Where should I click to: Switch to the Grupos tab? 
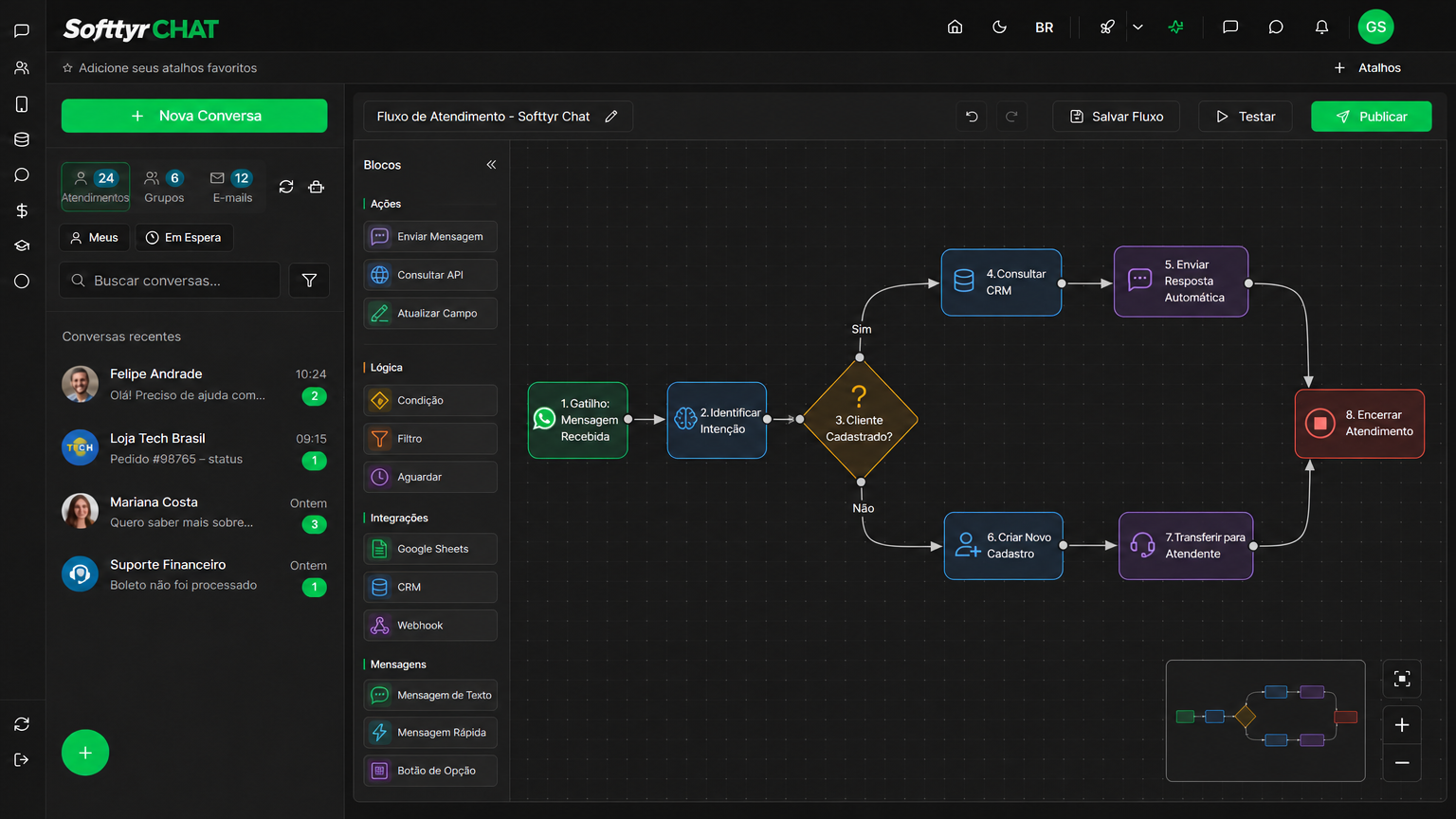point(164,187)
